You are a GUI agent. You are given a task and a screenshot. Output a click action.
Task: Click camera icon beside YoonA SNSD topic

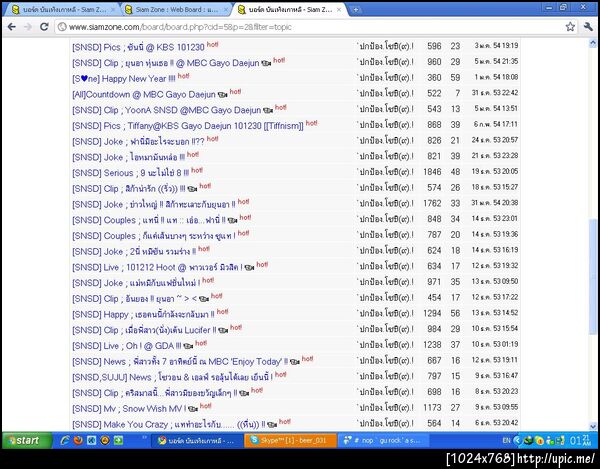coord(268,111)
